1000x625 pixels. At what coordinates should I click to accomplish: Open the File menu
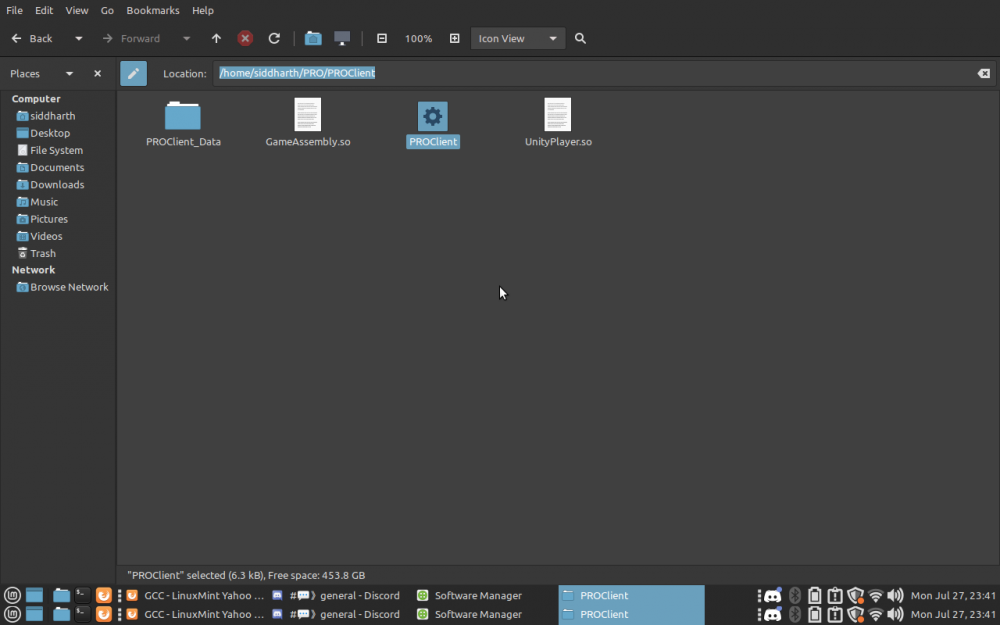click(14, 10)
